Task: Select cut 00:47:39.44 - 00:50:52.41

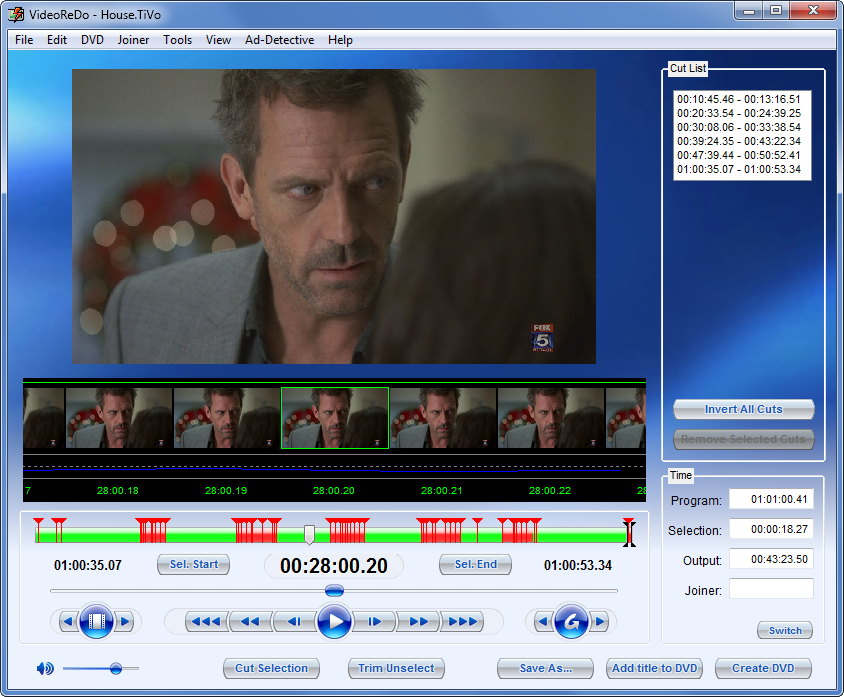Action: point(738,155)
